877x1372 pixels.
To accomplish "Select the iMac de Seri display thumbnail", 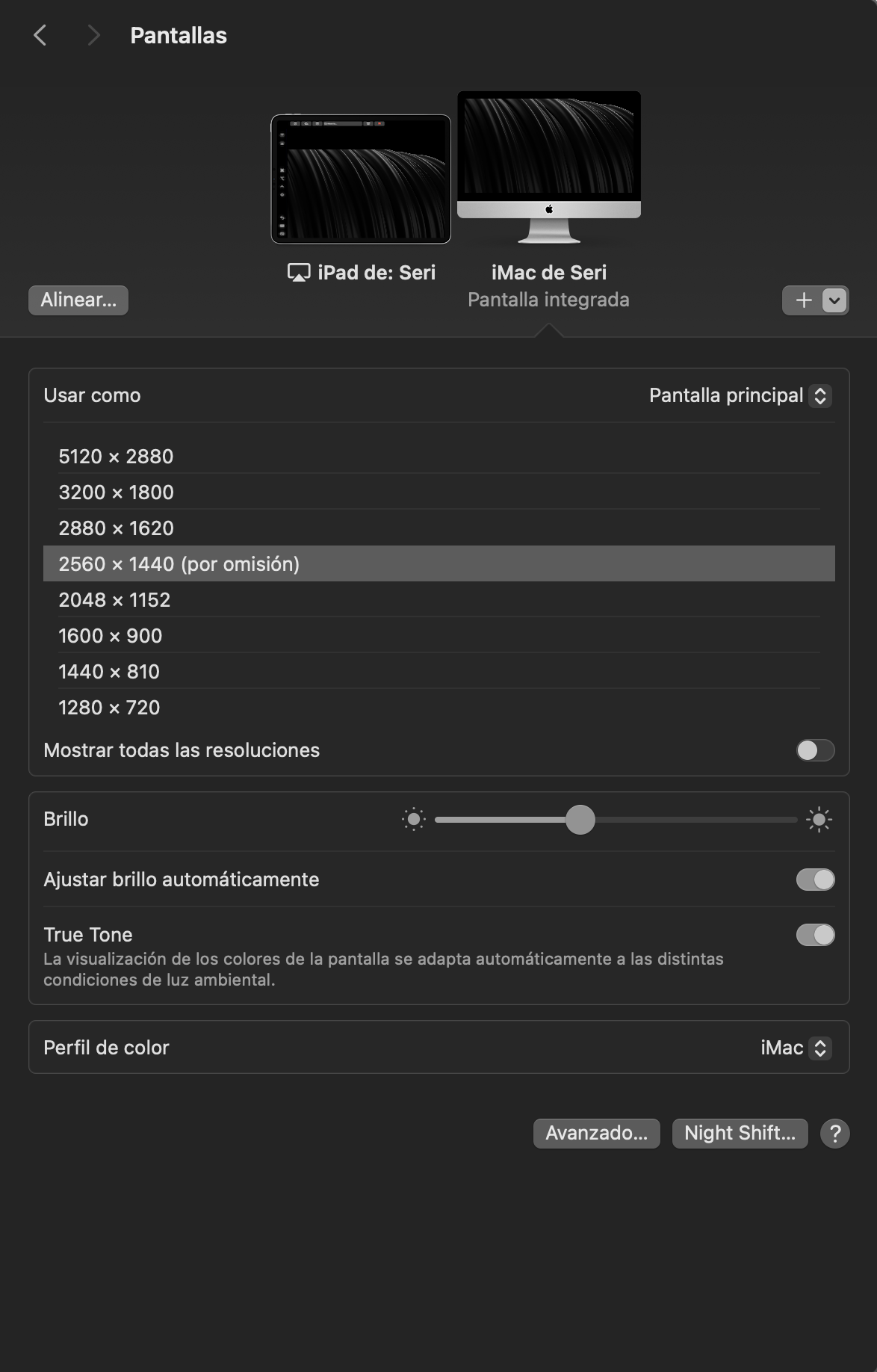I will (x=549, y=167).
